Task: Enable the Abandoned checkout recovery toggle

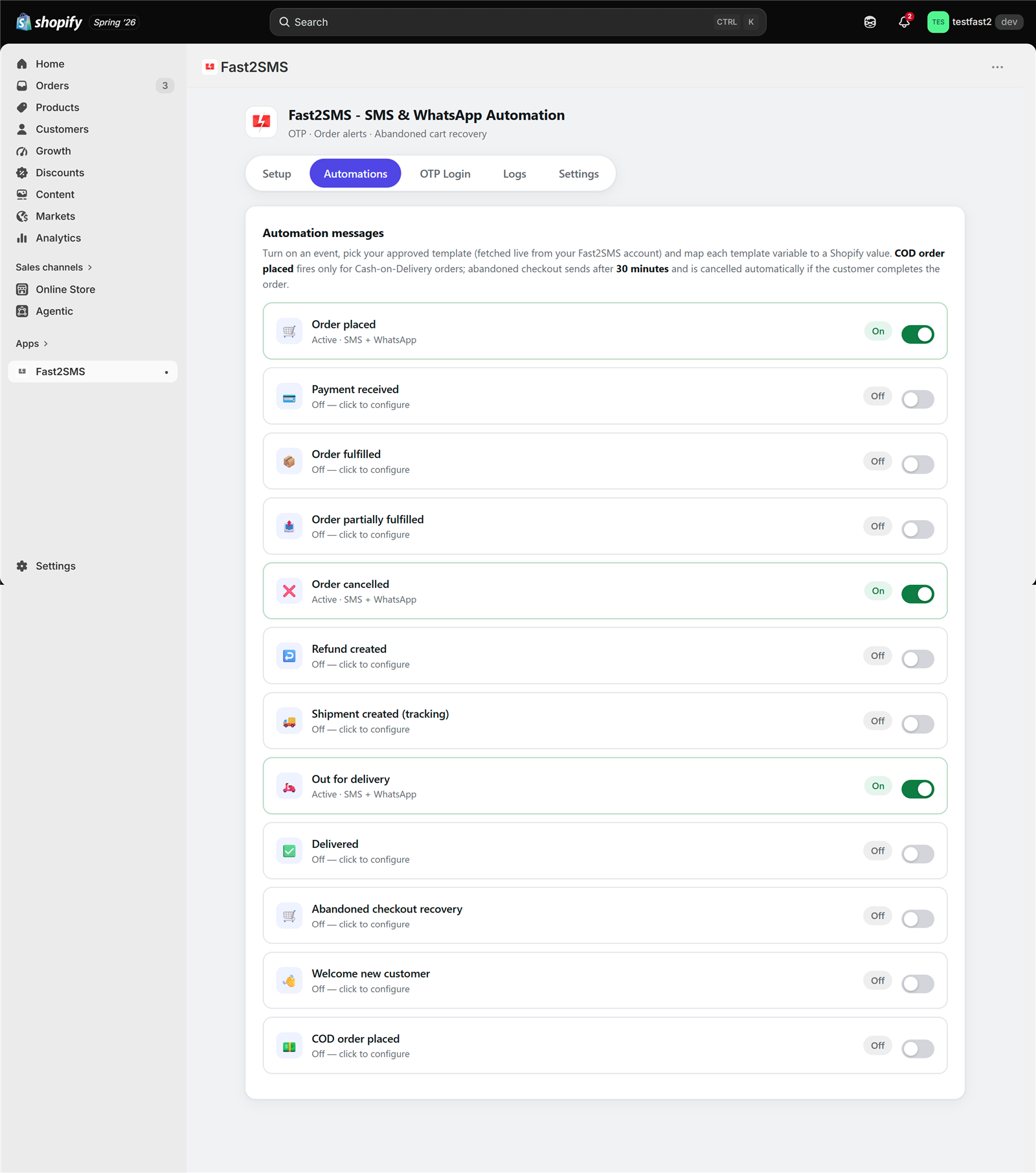Action: [x=918, y=918]
